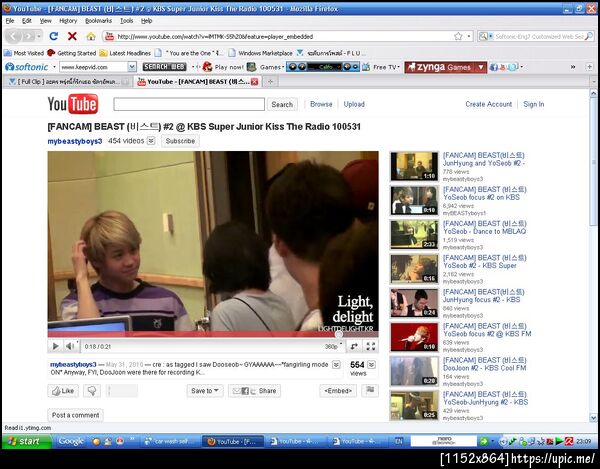Viewport: 600px width, 469px height.
Task: Click the Search Web toolbar button
Action: point(164,67)
